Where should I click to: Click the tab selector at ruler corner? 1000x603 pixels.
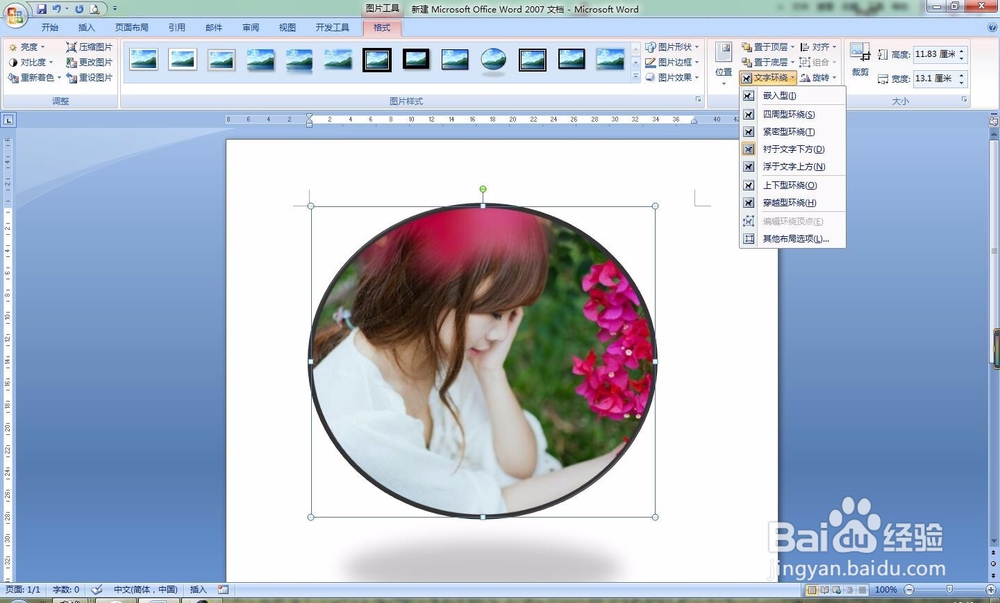pos(8,120)
